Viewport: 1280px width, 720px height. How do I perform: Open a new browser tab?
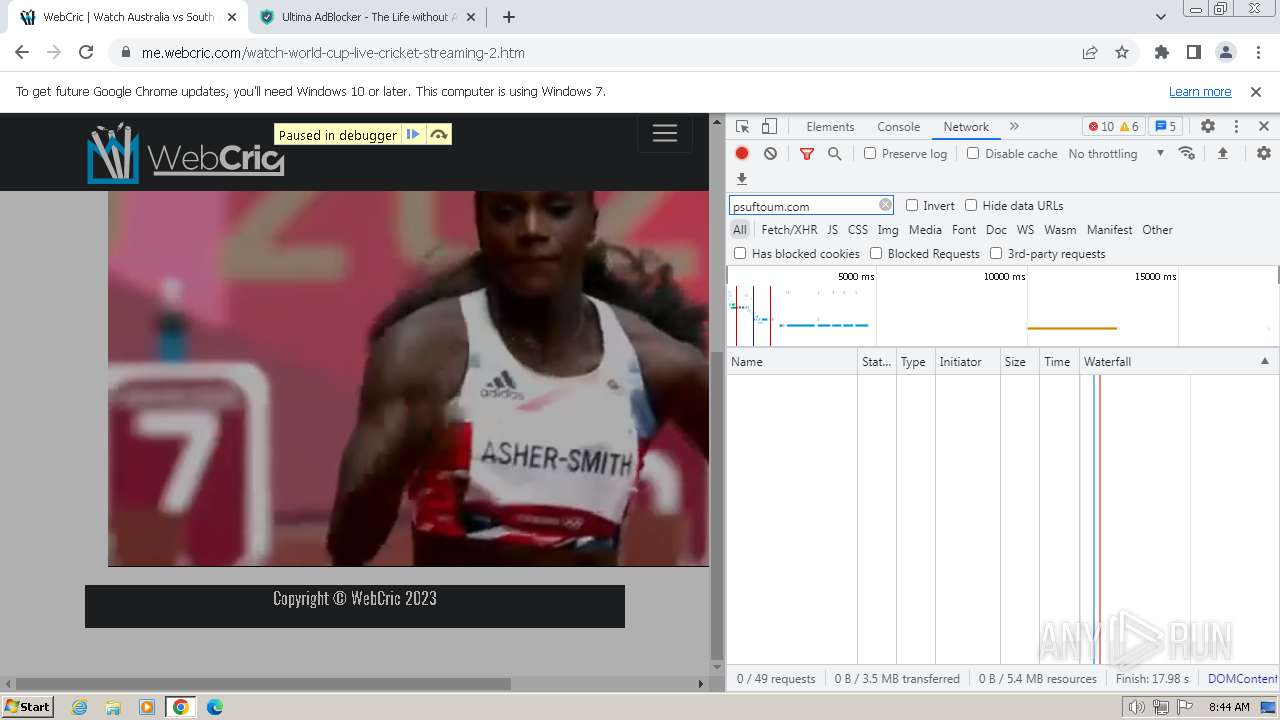pos(508,17)
